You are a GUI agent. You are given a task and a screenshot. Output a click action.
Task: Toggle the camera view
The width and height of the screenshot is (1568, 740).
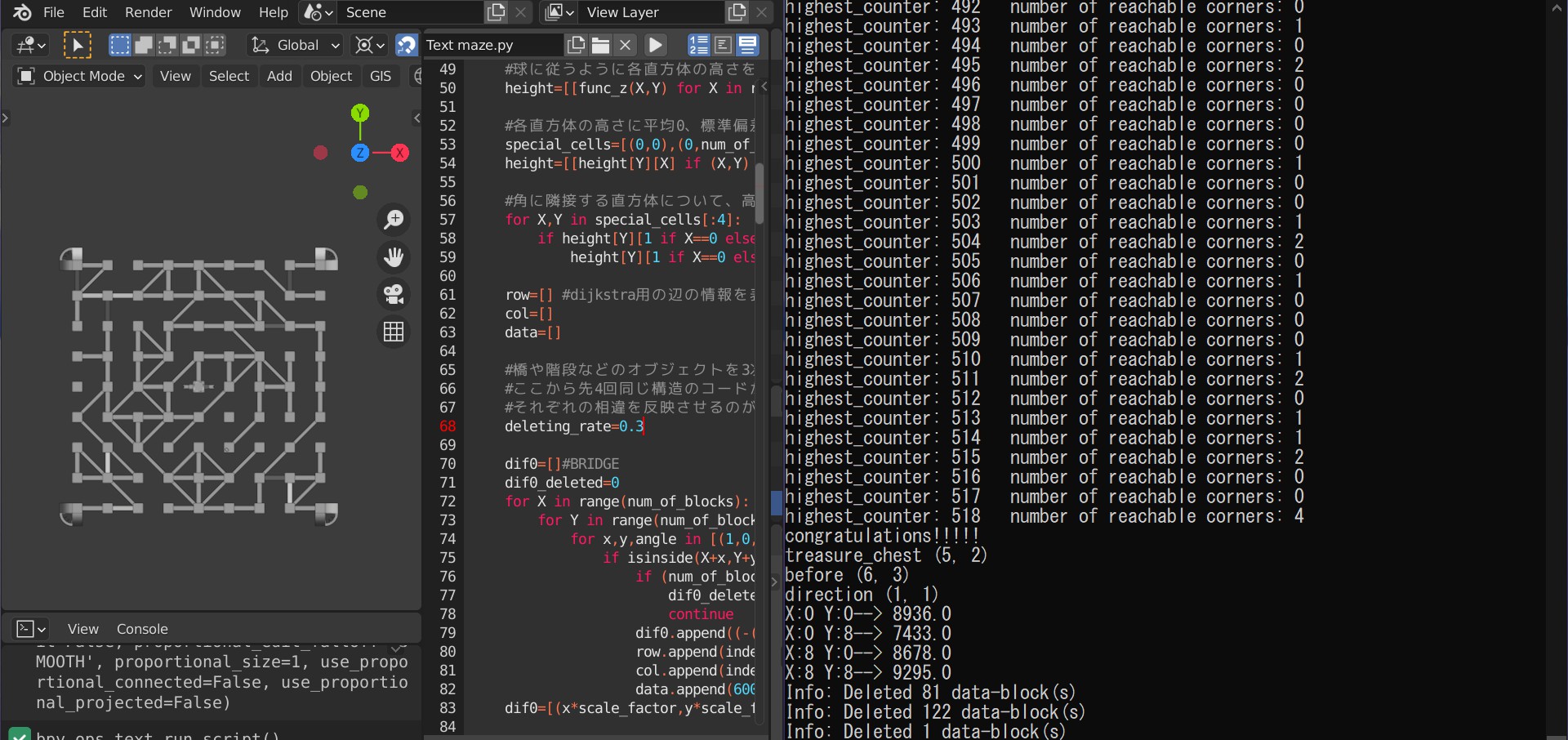(394, 294)
